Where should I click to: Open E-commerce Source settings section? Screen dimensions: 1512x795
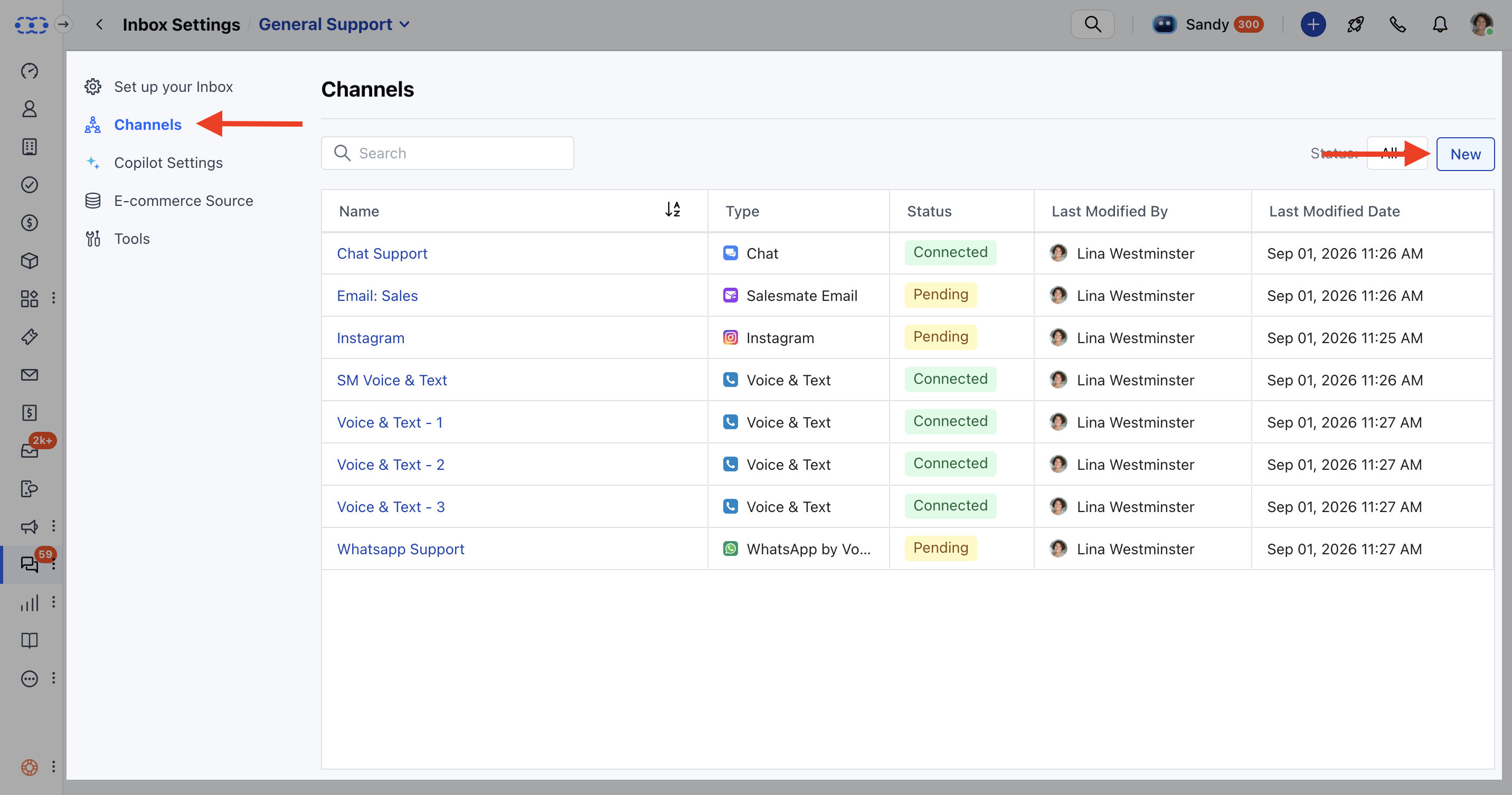[x=183, y=201]
